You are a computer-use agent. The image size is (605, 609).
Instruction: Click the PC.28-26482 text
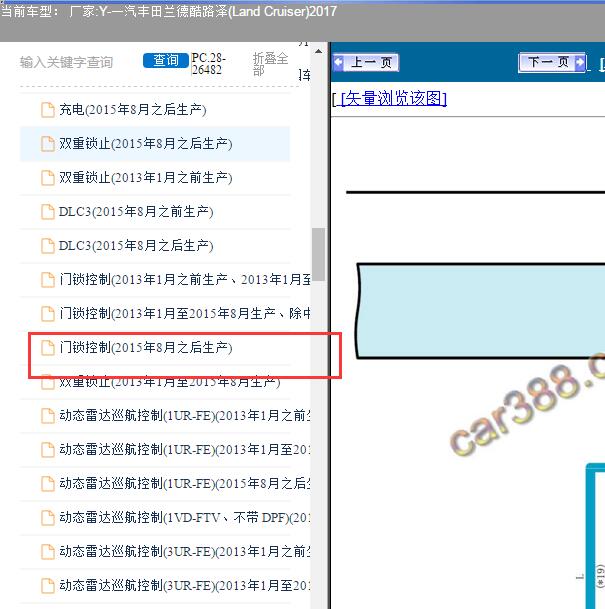click(x=208, y=64)
